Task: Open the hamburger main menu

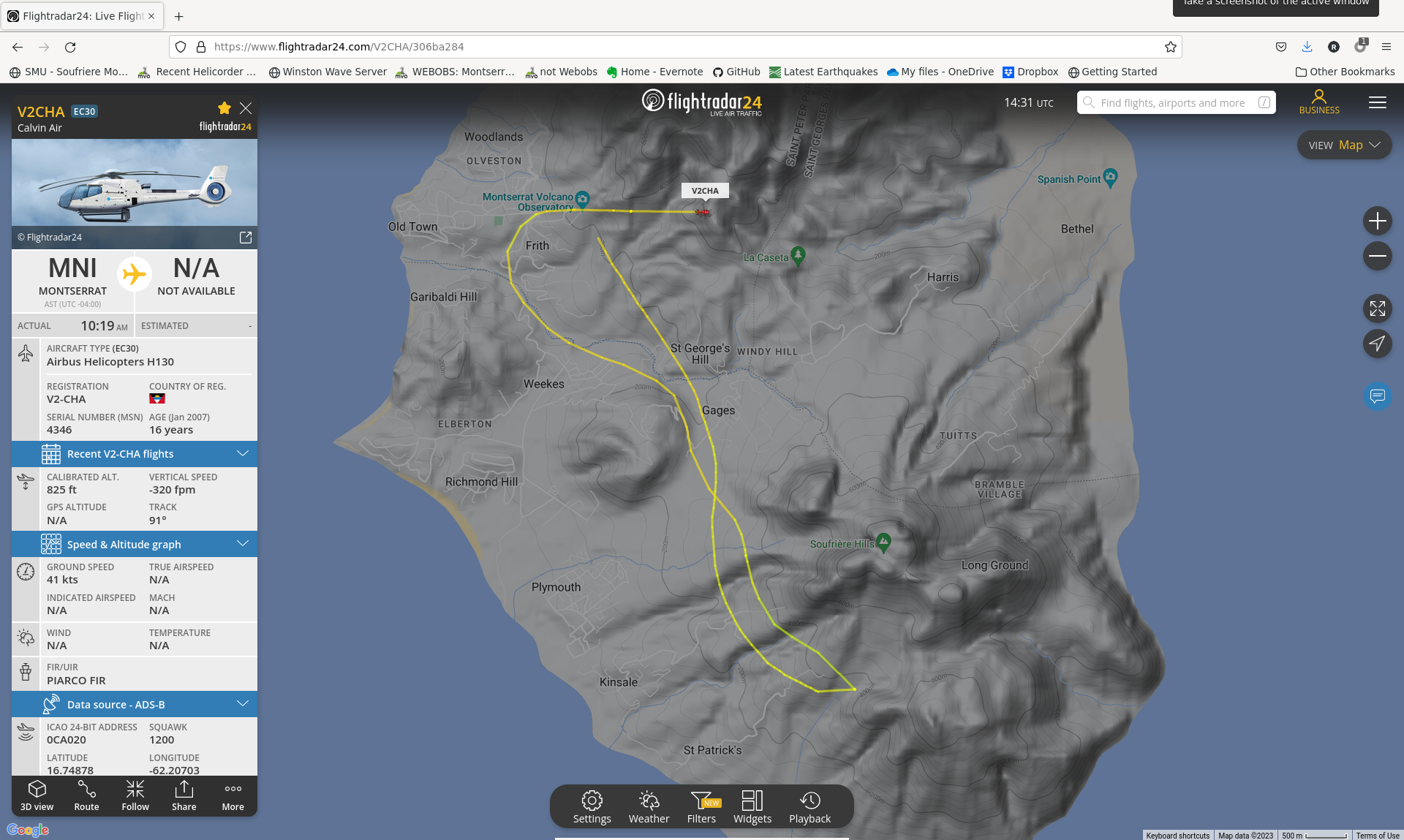Action: pyautogui.click(x=1378, y=102)
